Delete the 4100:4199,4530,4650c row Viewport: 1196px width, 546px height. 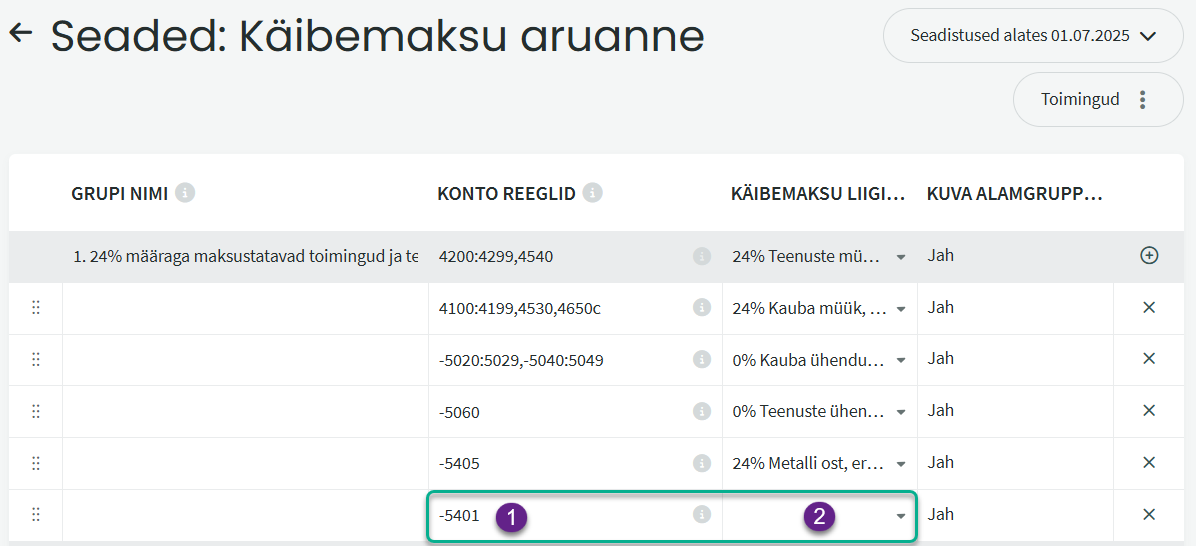[x=1149, y=308]
